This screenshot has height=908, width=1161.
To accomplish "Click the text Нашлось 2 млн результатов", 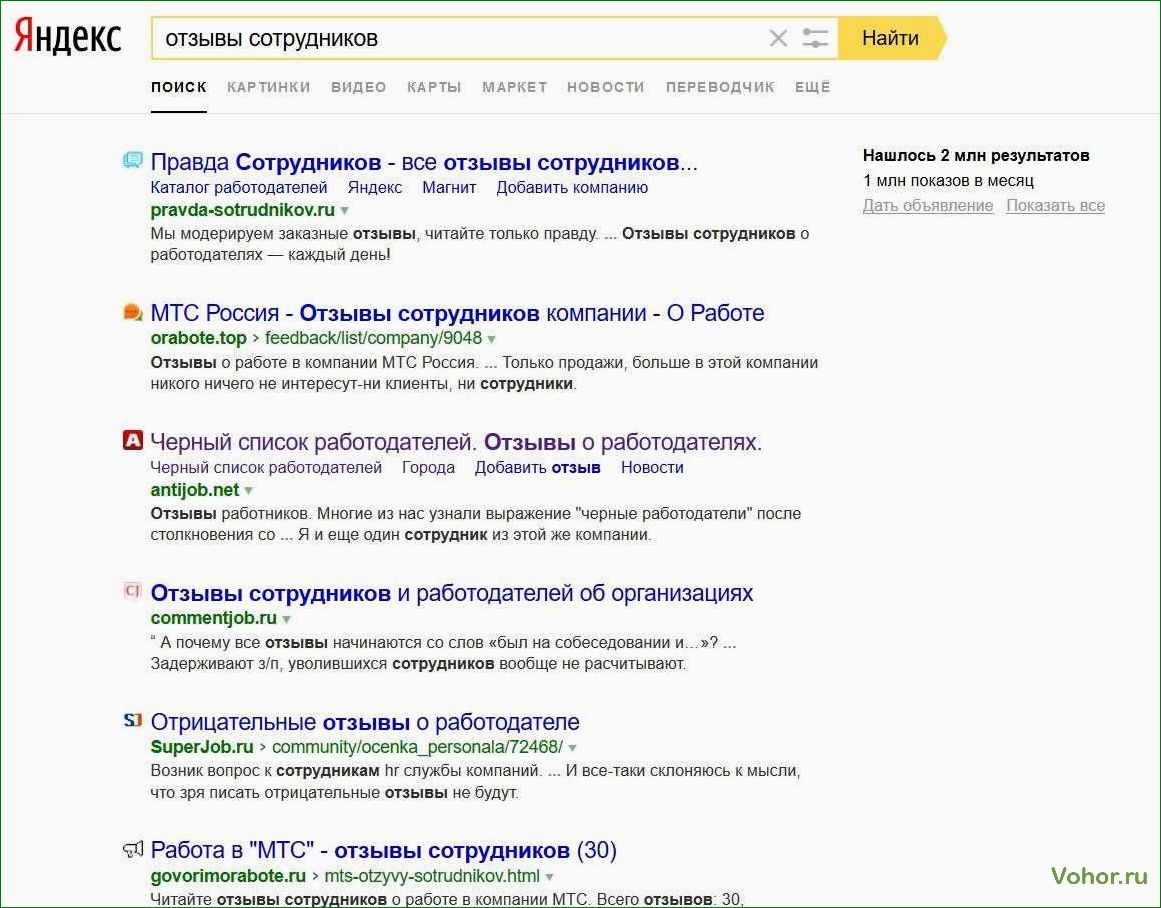I will tap(976, 156).
